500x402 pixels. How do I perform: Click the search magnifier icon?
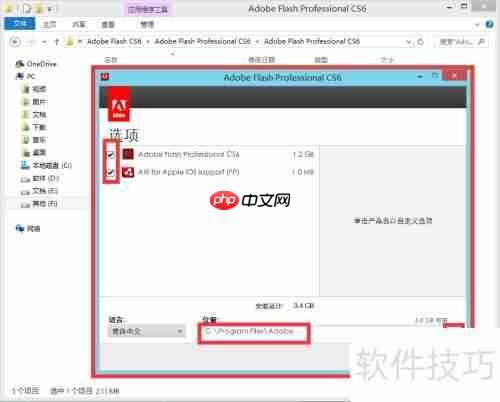coord(482,42)
